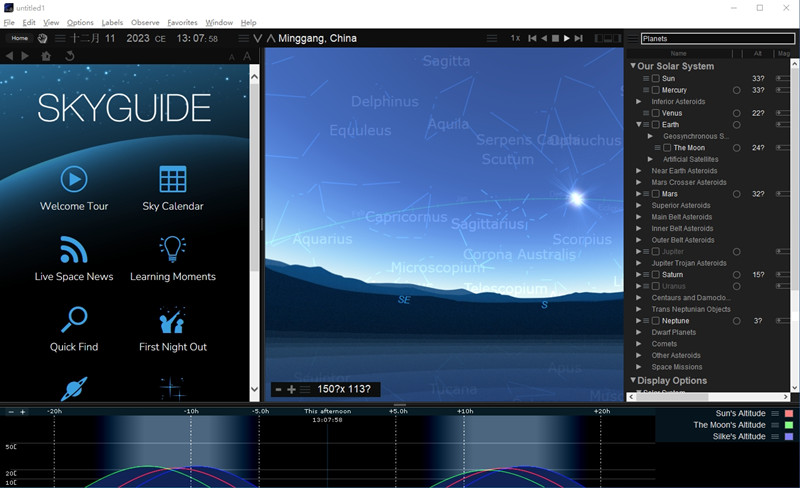Click the ringed planet icon in SkyGuide
Image resolution: width=800 pixels, height=488 pixels.
74,388
